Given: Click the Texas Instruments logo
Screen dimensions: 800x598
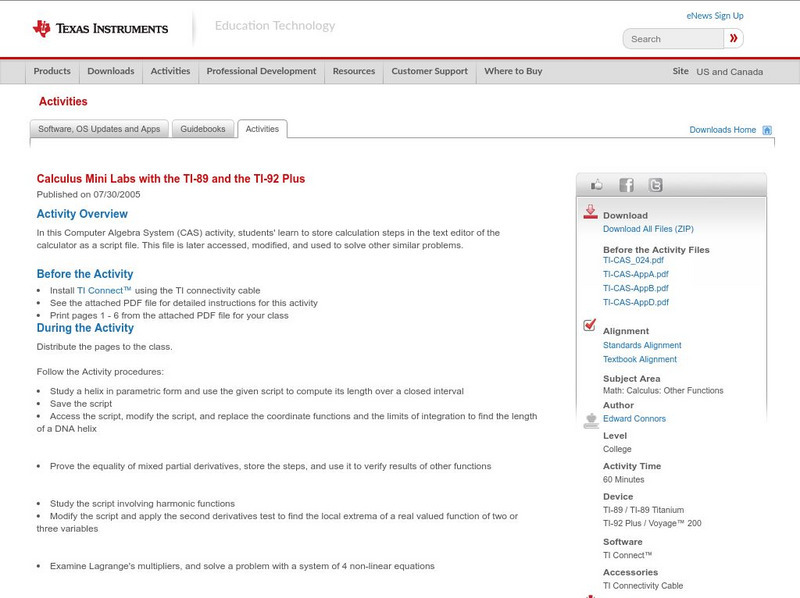Looking at the screenshot, I should (x=100, y=29).
